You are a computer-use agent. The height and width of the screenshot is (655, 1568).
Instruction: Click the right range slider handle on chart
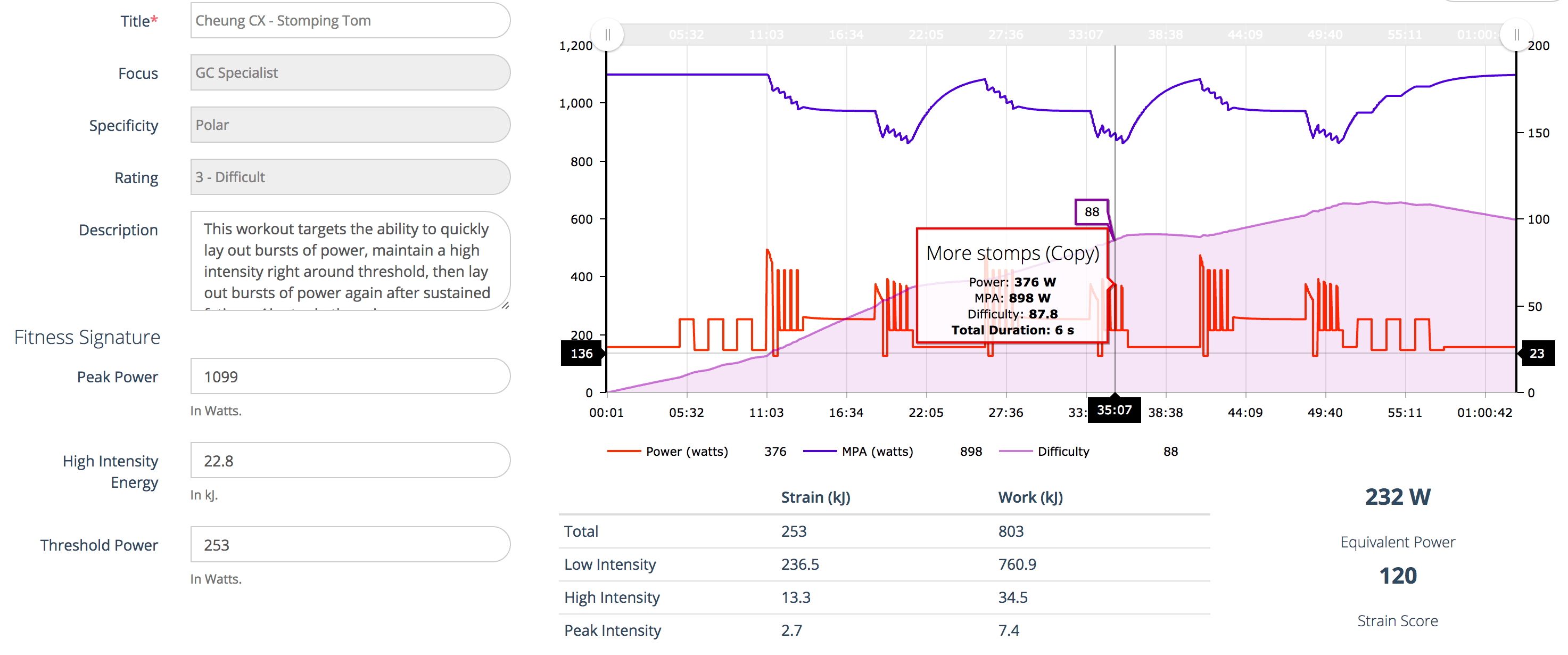(1516, 35)
